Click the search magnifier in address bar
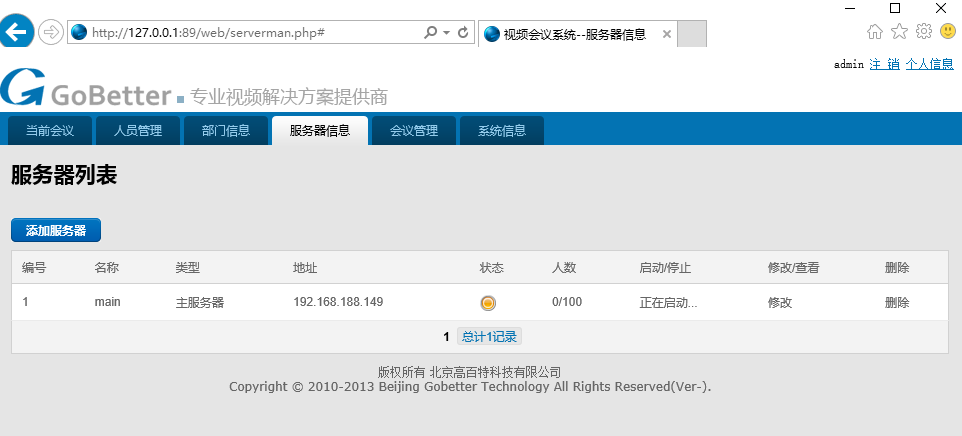Image resolution: width=962 pixels, height=436 pixels. click(430, 32)
